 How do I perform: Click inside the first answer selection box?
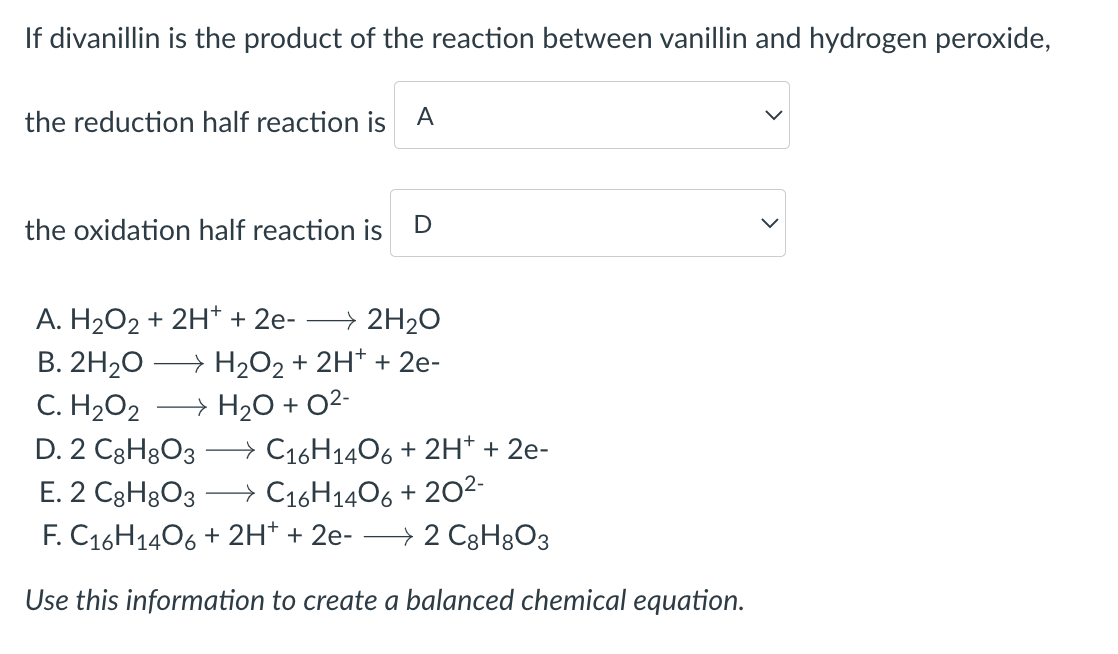592,115
